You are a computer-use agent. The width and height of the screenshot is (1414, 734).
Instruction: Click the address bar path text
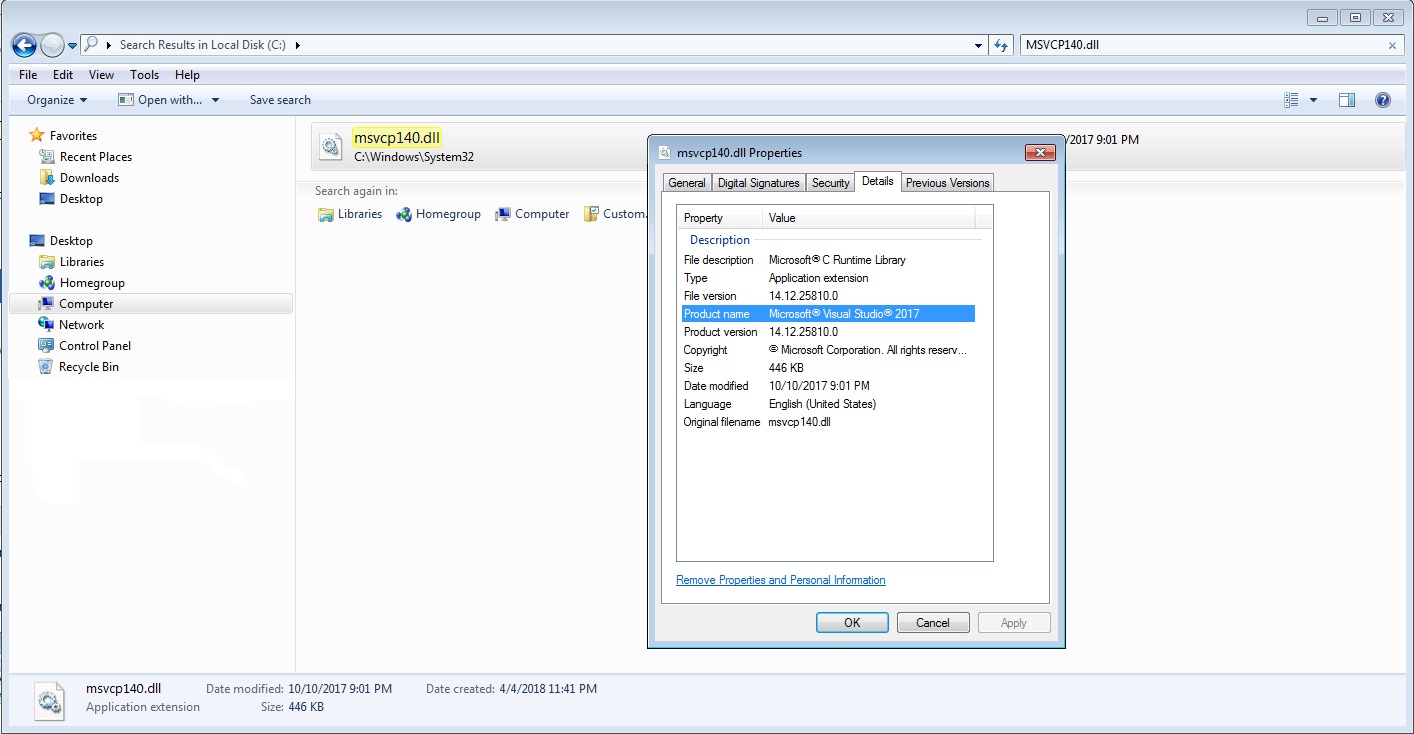205,45
